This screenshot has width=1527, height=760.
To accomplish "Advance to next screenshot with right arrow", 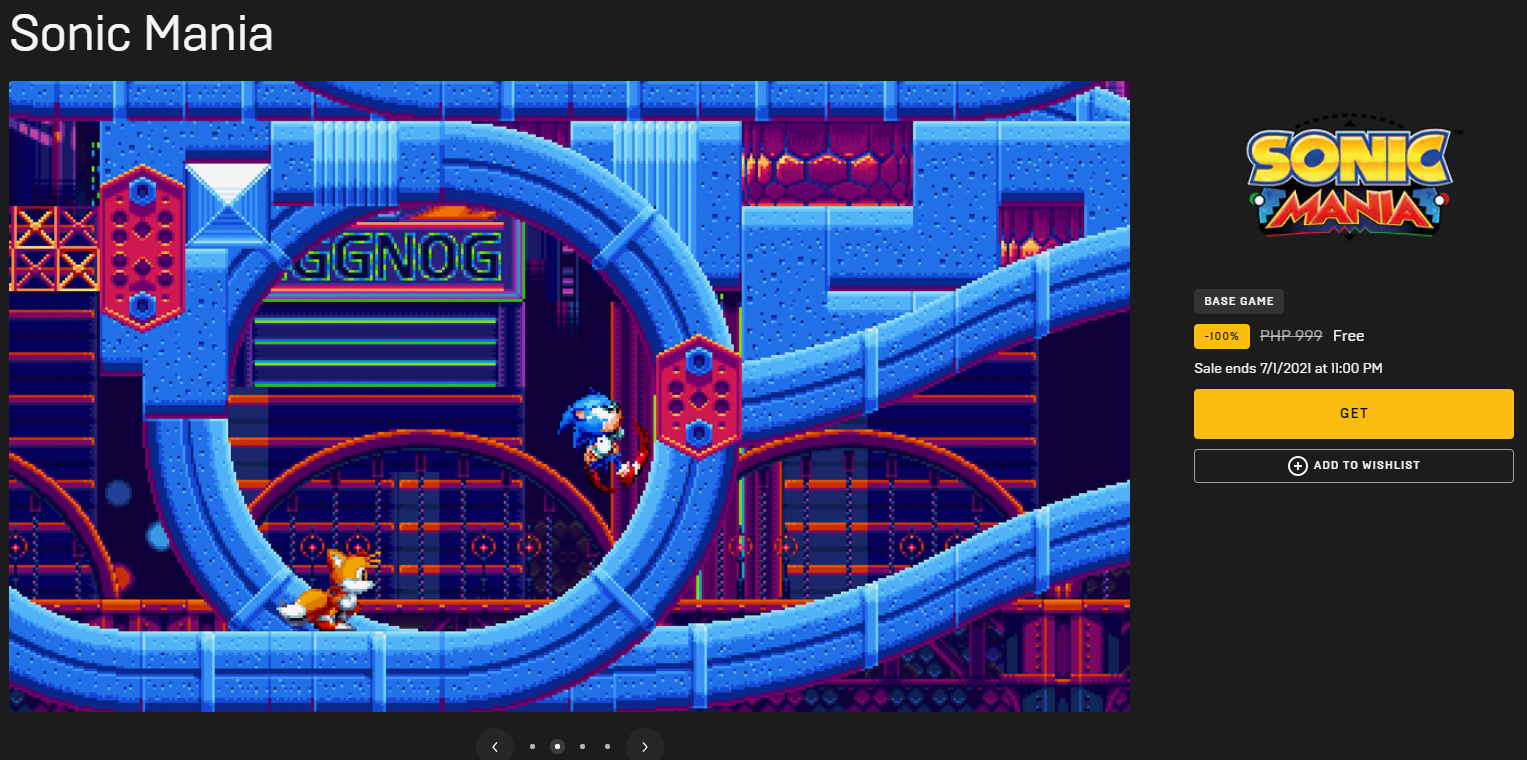I will pos(645,746).
